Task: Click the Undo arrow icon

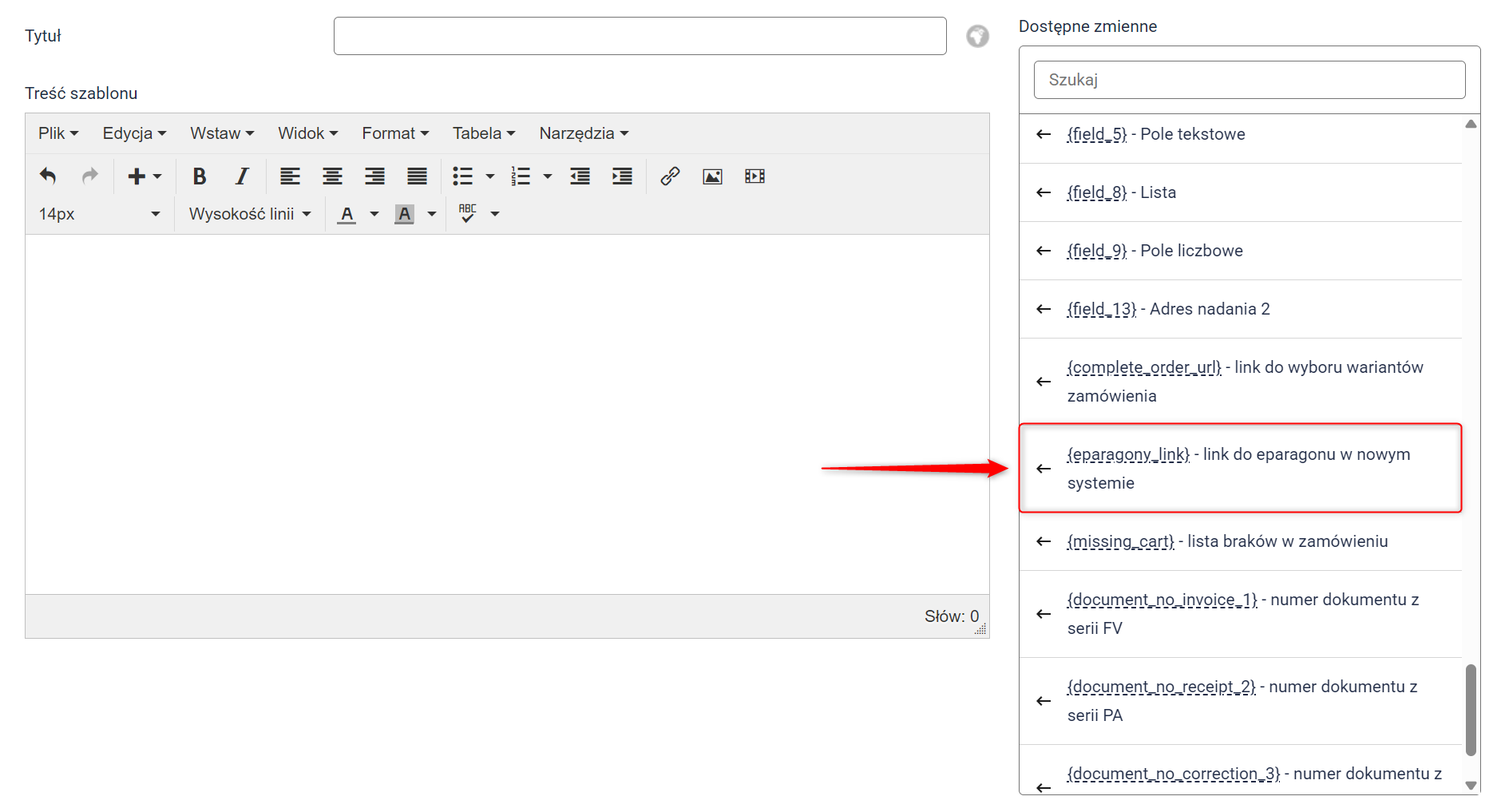Action: click(48, 176)
